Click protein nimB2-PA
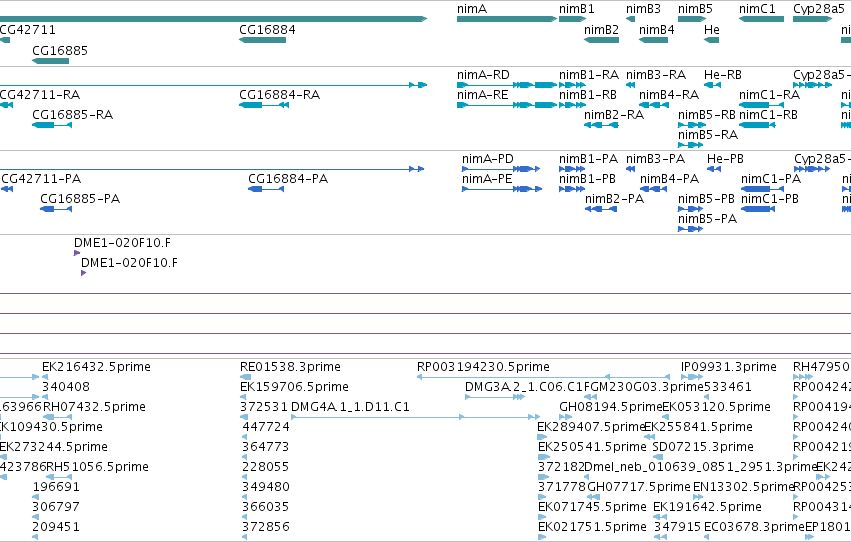Image resolution: width=851 pixels, height=542 pixels. pyautogui.click(x=601, y=209)
